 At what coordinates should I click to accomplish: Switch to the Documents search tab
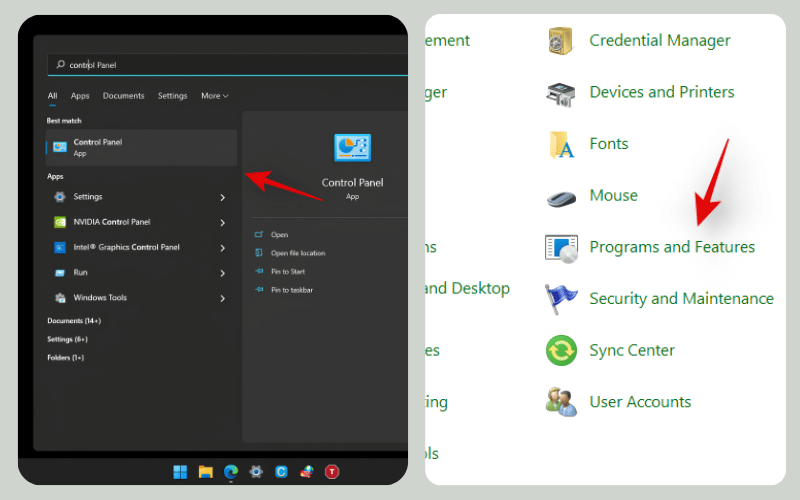point(123,96)
